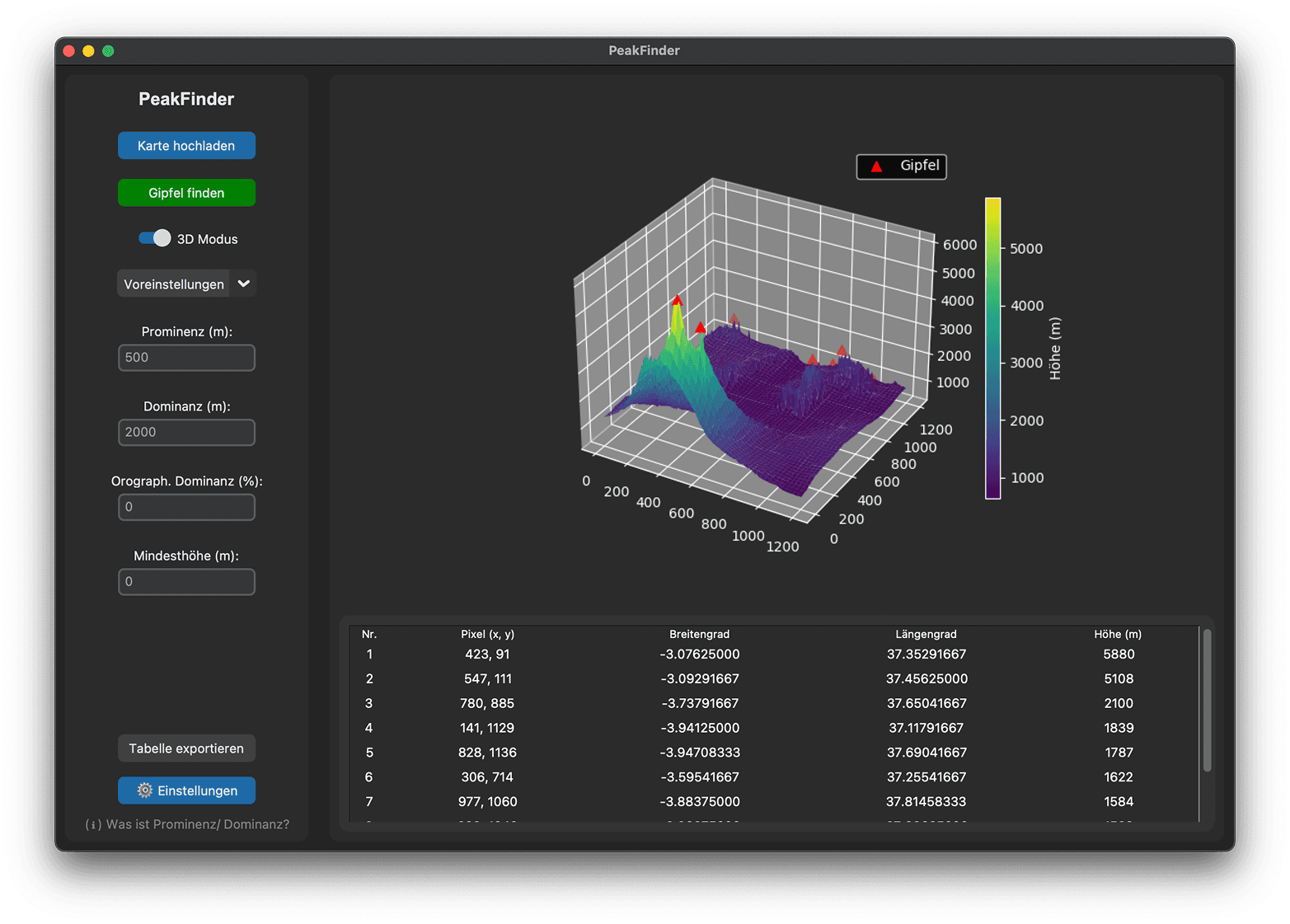Export the table via Tabelle exportieren
This screenshot has height=924, width=1290.
click(186, 748)
